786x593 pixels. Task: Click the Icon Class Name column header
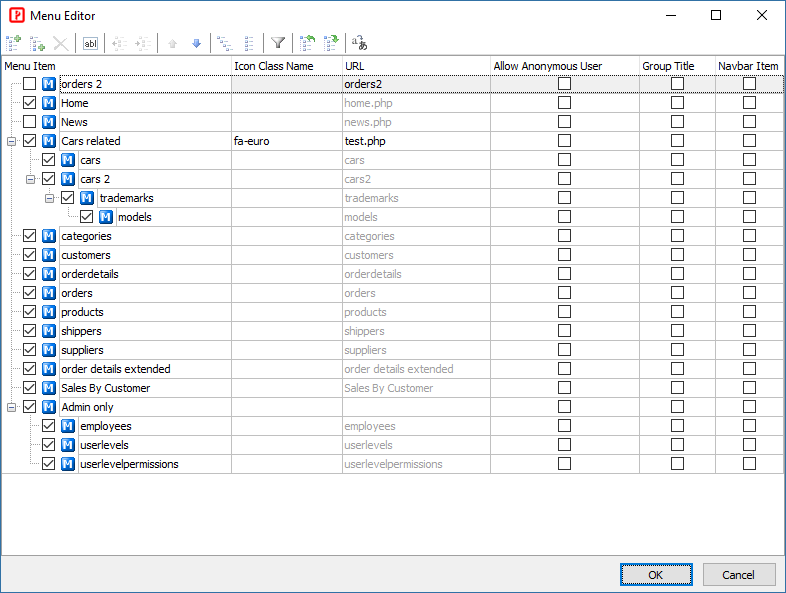[287, 66]
